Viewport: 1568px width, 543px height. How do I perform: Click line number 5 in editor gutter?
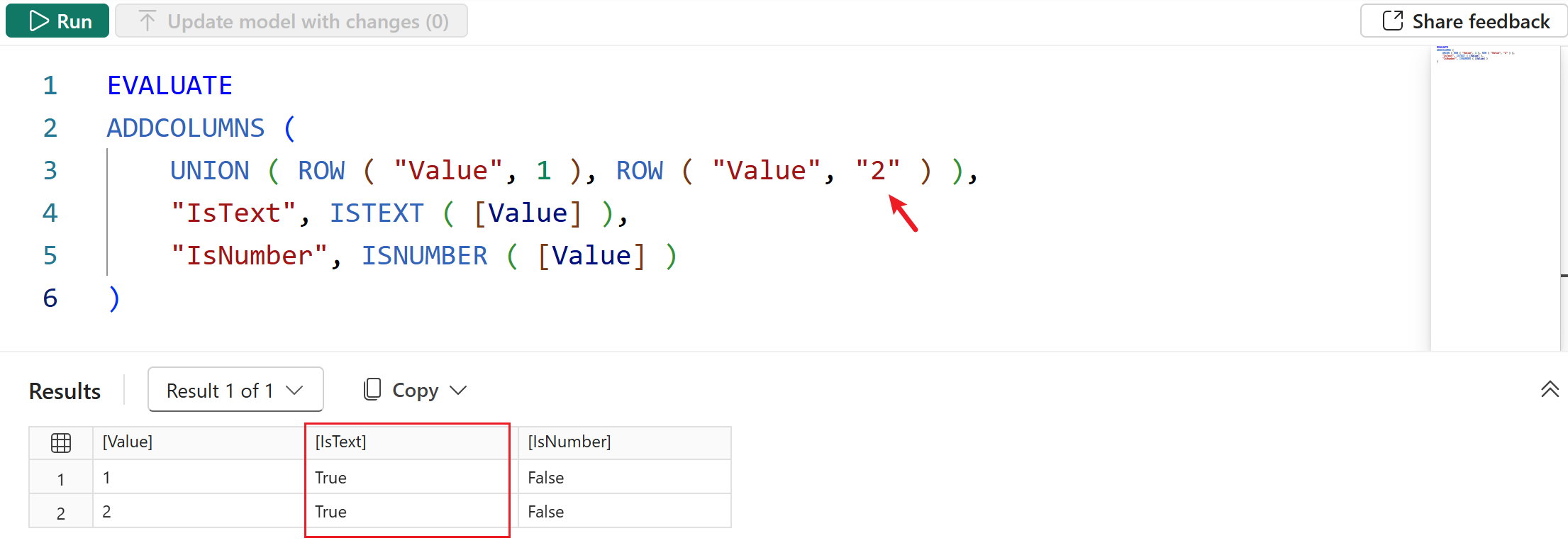50,256
